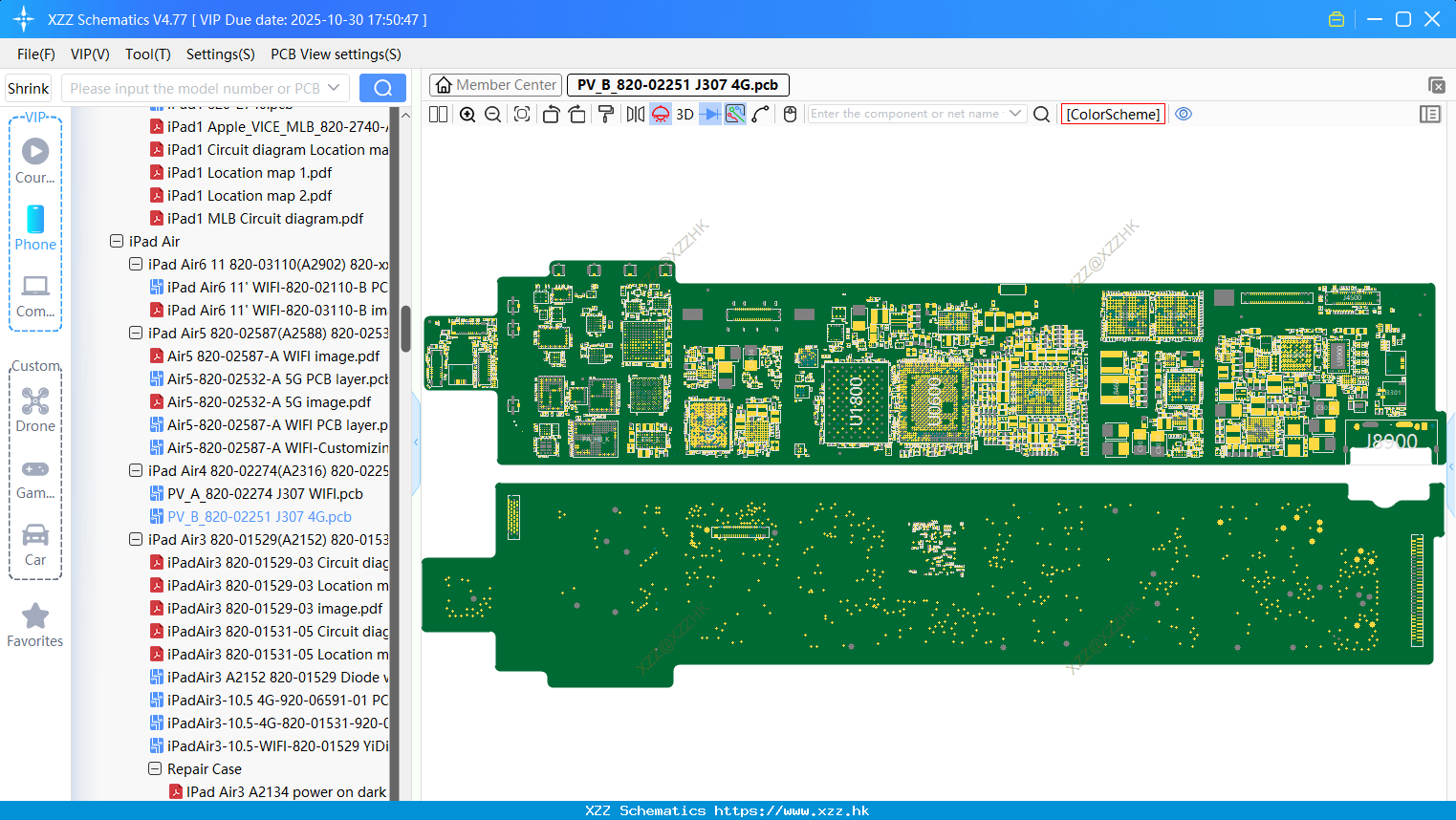Image resolution: width=1456 pixels, height=820 pixels.
Task: Open the Favorites star icon
Action: click(35, 625)
